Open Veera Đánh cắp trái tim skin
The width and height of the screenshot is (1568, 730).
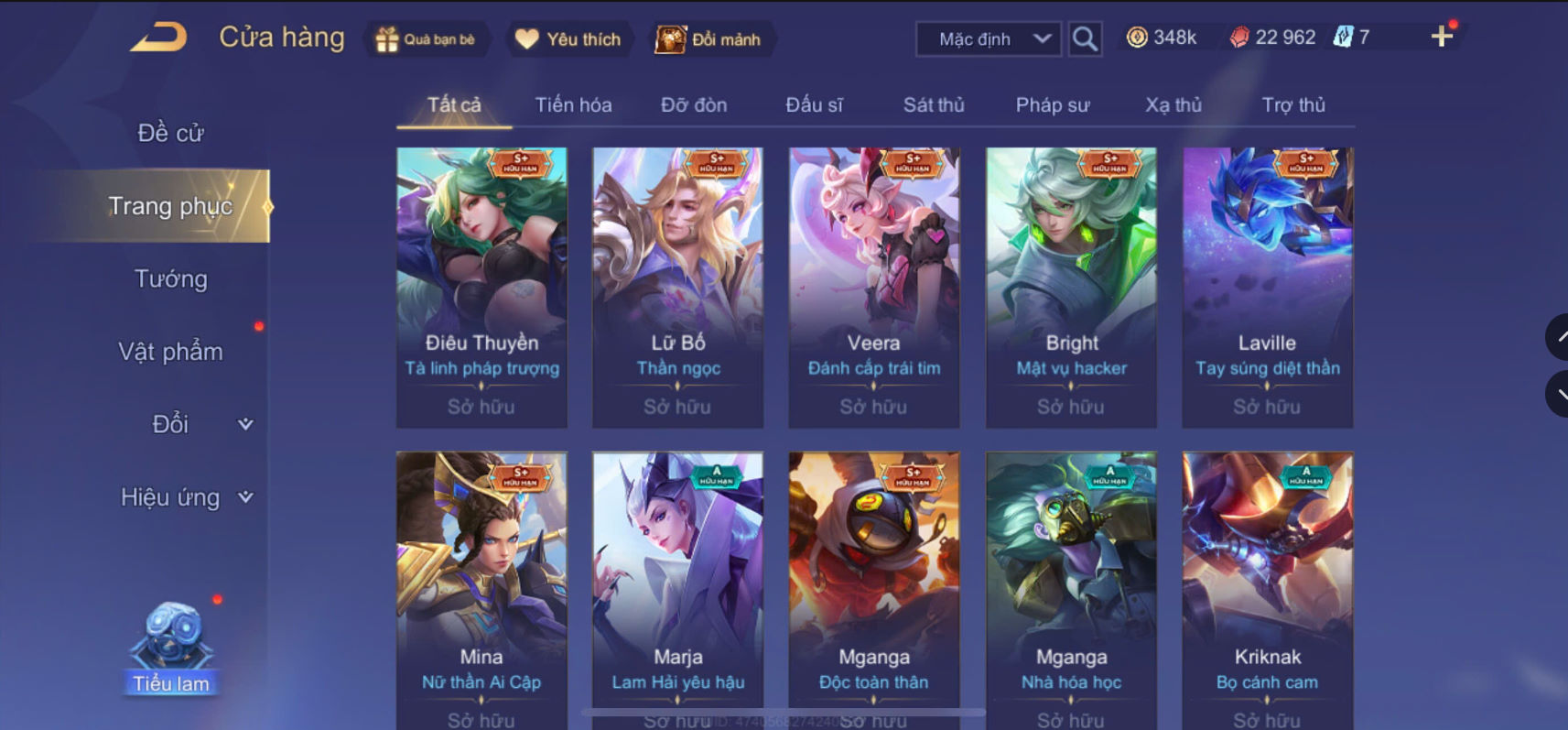pos(874,288)
